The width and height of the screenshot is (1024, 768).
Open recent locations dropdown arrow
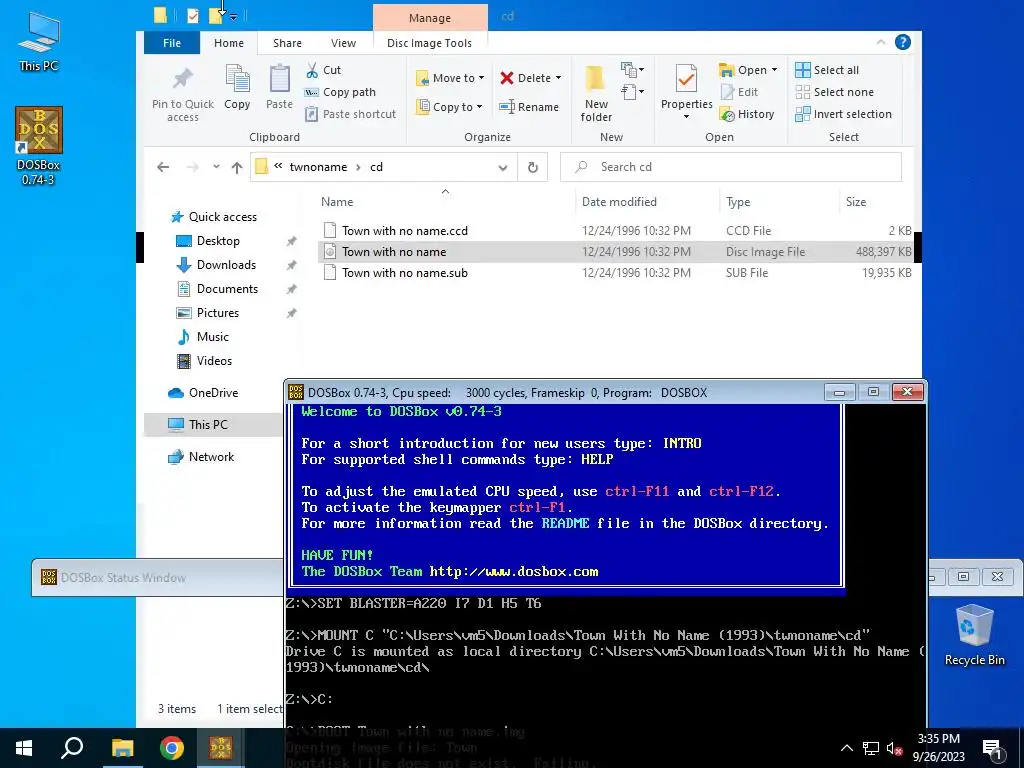click(216, 167)
